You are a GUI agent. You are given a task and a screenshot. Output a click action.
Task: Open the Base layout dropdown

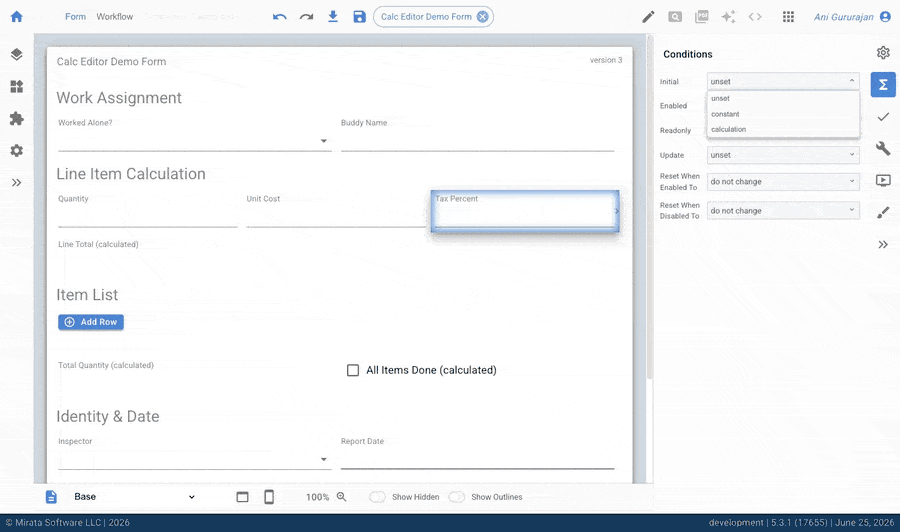point(134,497)
